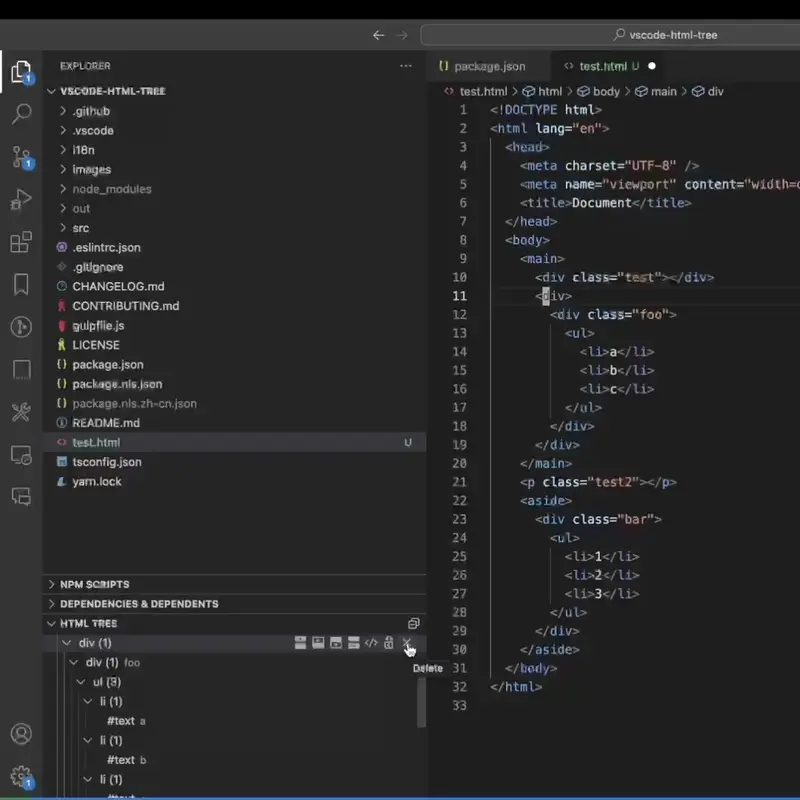This screenshot has height=800, width=800.
Task: Expand the NPM SCRIPTS section
Action: [52, 584]
